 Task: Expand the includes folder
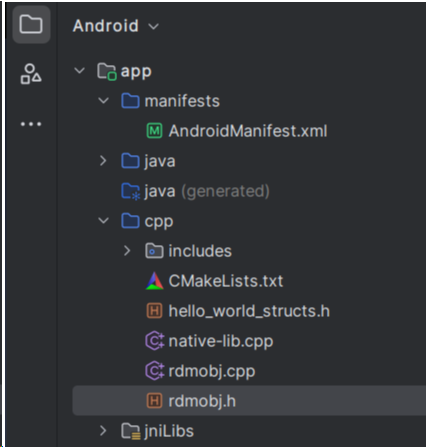tap(127, 251)
